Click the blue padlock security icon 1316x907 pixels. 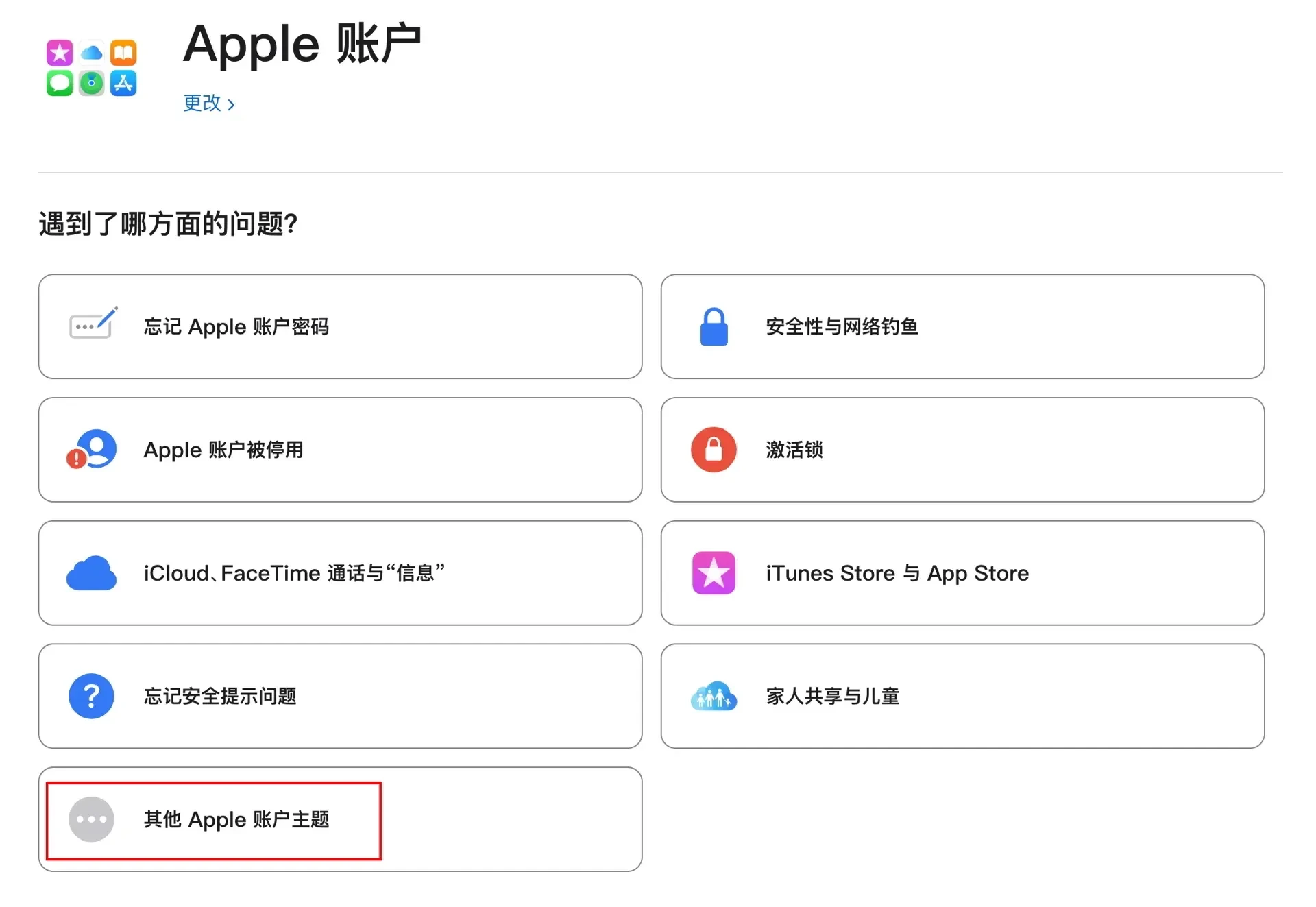(714, 326)
